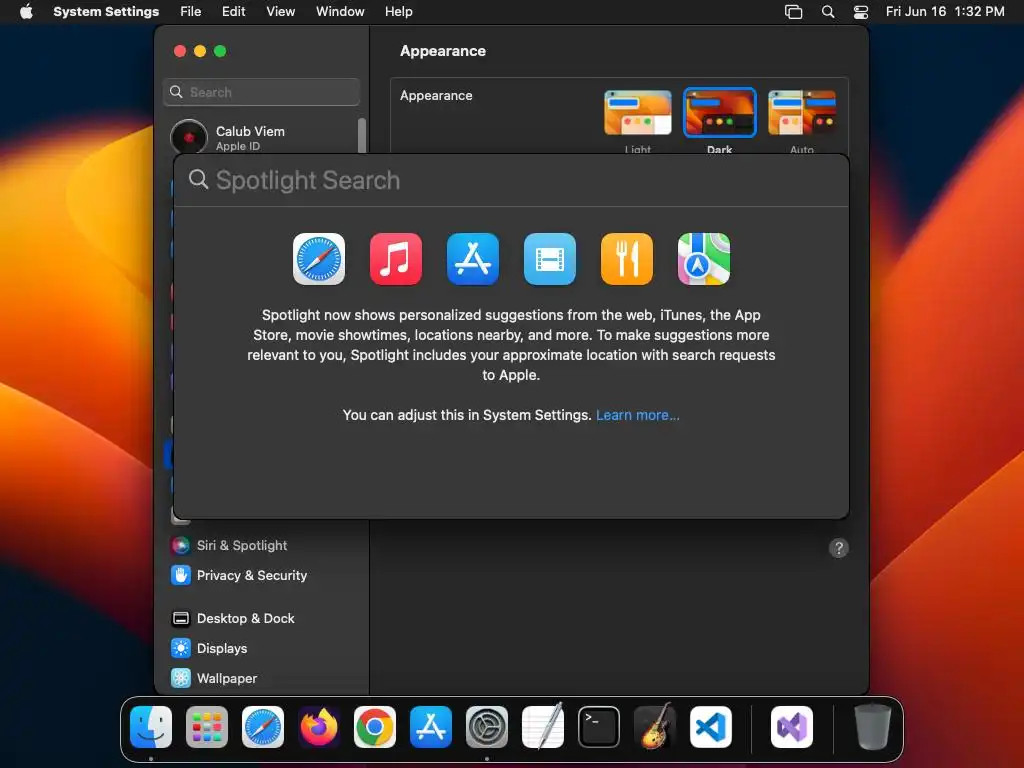Click the Stage Manager menu bar icon
Screen dimensions: 1024x768
[793, 12]
